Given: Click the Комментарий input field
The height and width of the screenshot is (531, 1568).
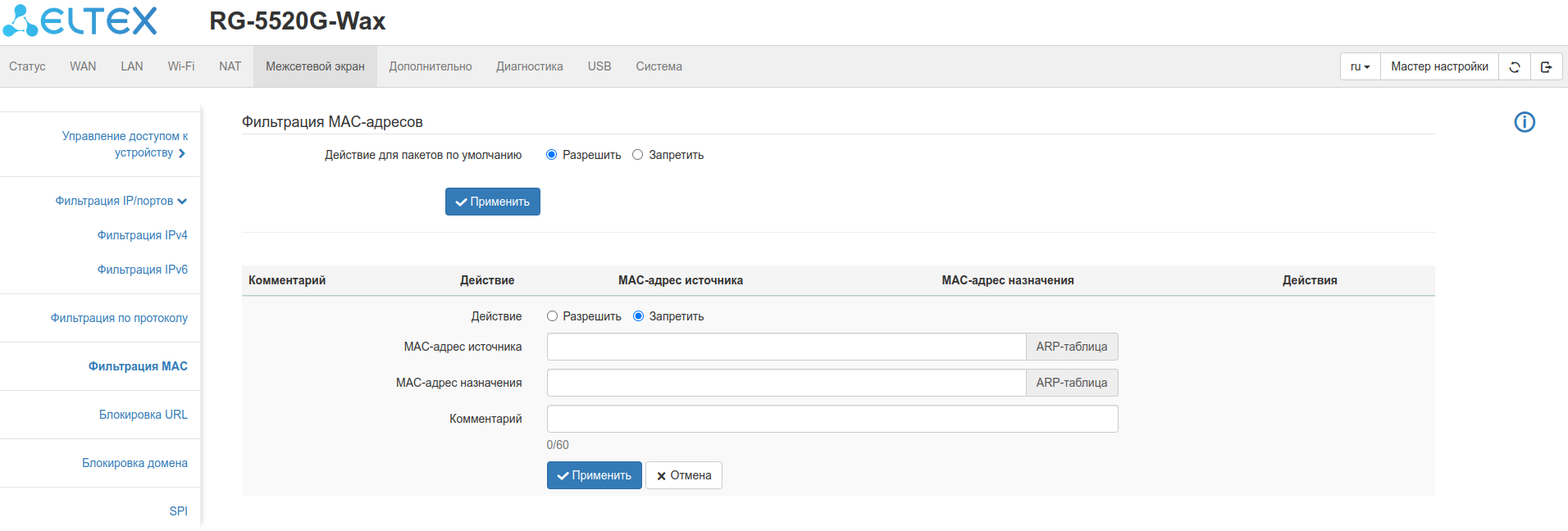Looking at the screenshot, I should [x=832, y=419].
